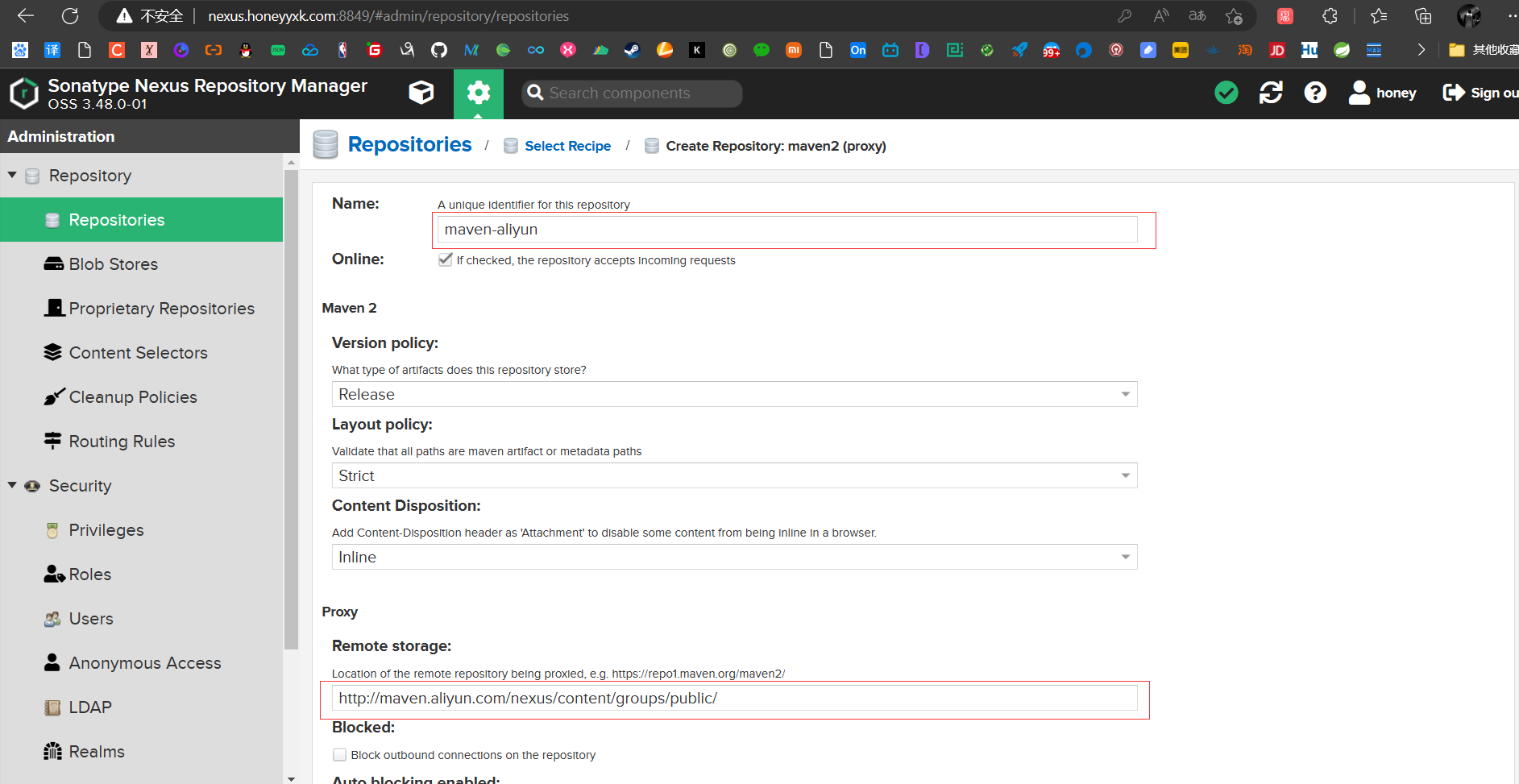Open the Baidu paw bookmark icon
1519x784 pixels.
(x=20, y=50)
